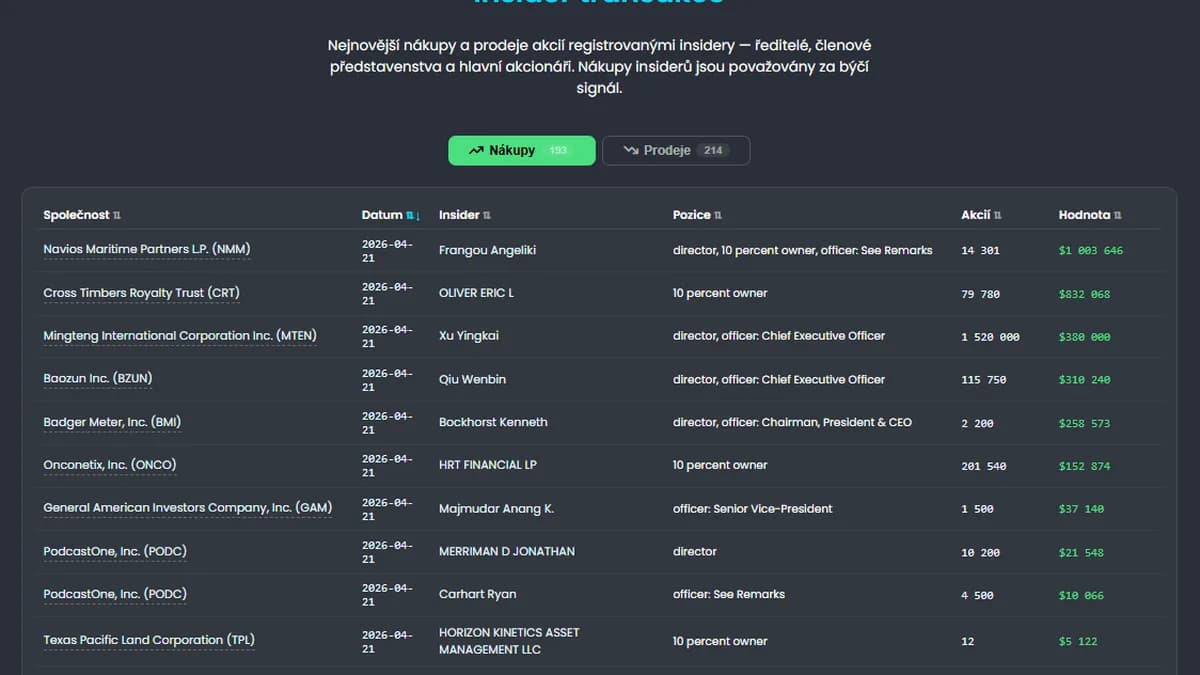Open Texas Pacific Land Corporation (TPL) link

point(149,640)
